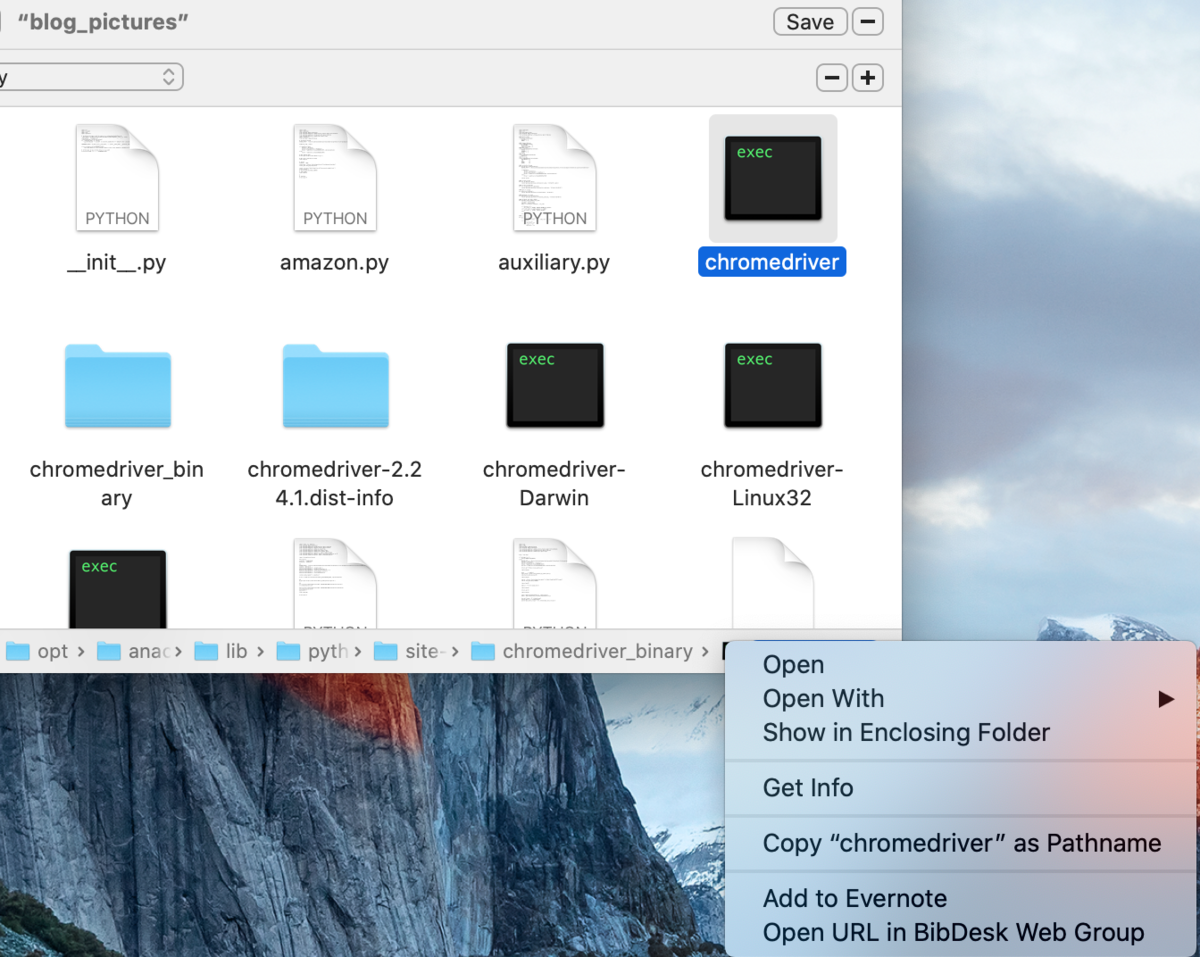Screen dimensions: 1200x957
Task: Click the auxiliary.py file name
Action: (554, 263)
